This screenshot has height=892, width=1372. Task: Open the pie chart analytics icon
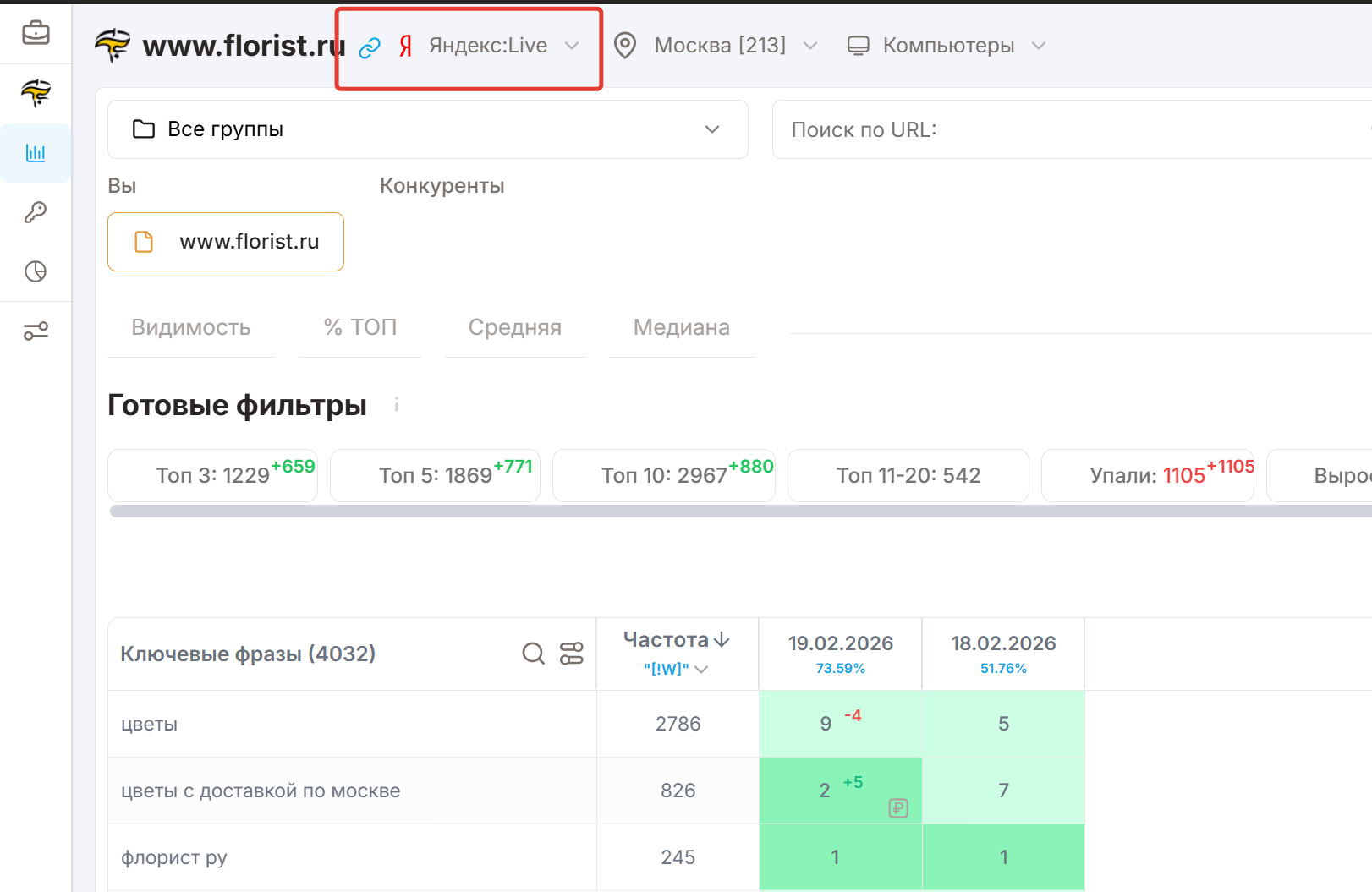(x=36, y=271)
